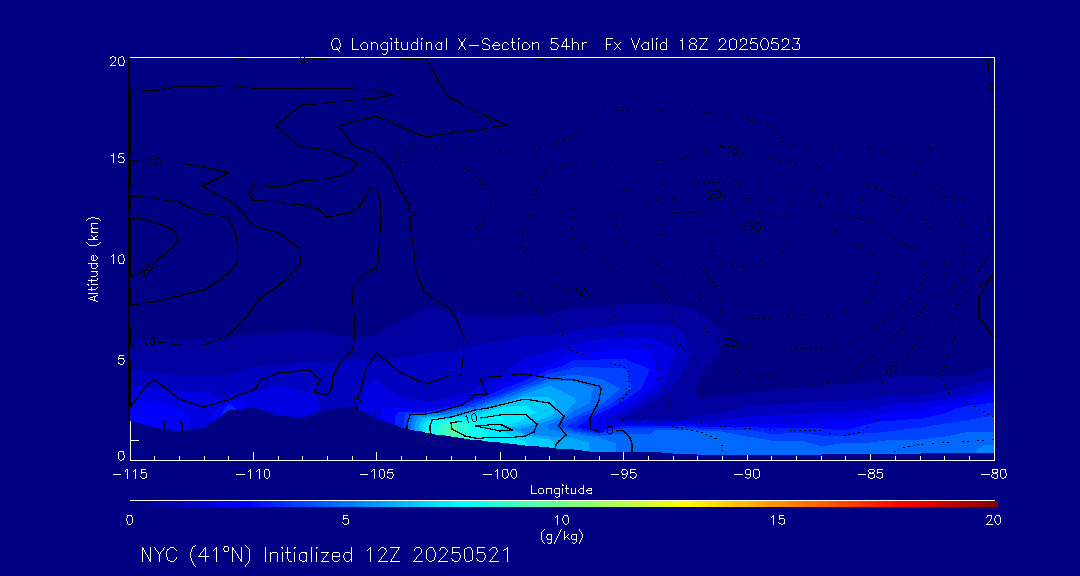Select the "(g/kg)" units label
Screen dimensions: 1080x576
click(x=561, y=536)
